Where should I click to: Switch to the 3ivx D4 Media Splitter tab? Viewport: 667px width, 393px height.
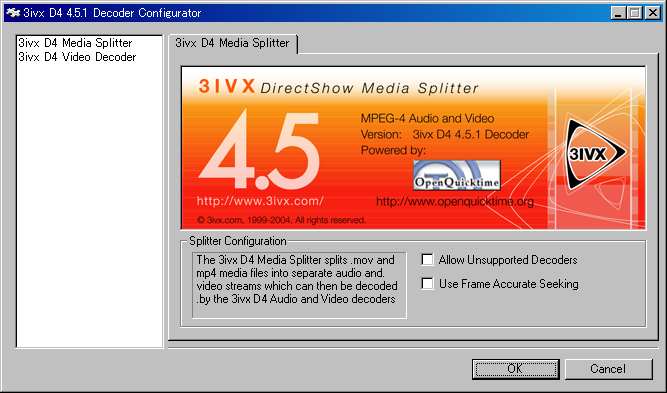[233, 43]
